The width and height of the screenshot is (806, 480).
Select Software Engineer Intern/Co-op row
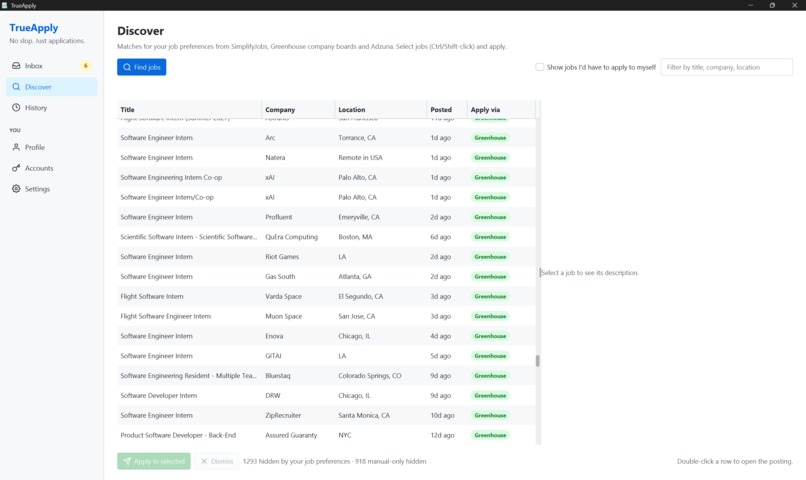326,197
